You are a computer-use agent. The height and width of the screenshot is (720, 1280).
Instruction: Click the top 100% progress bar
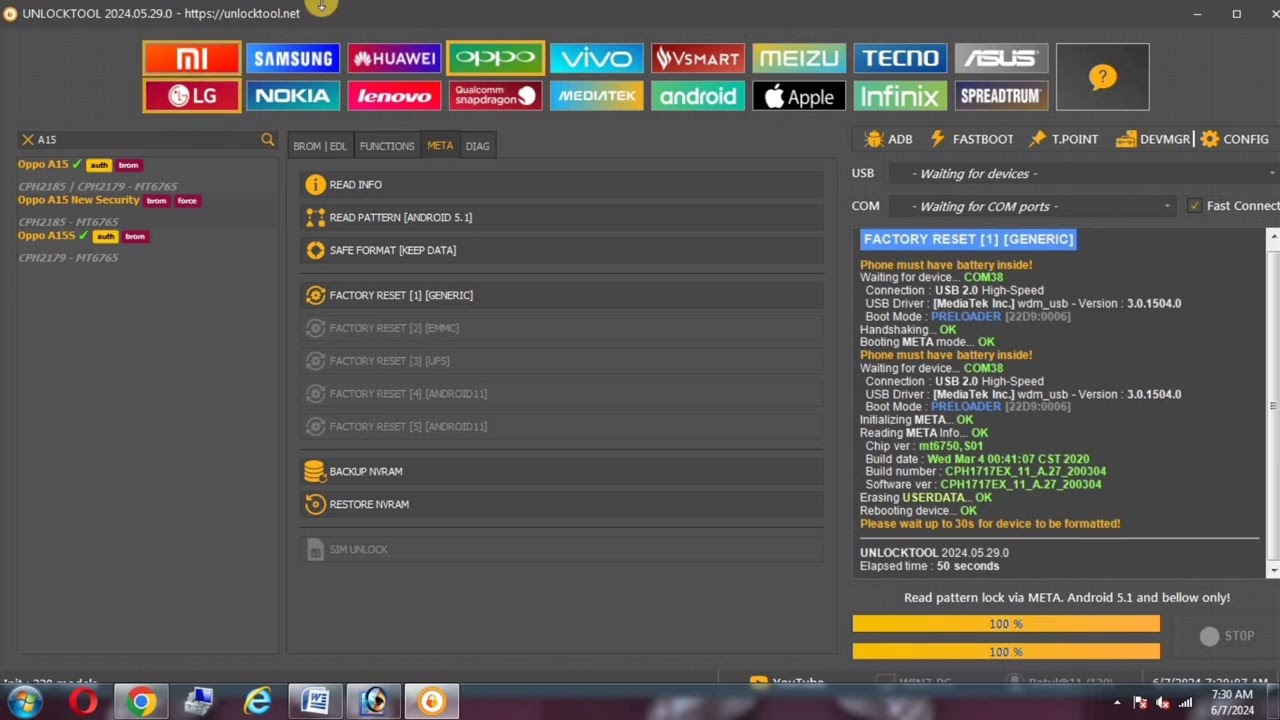1005,624
